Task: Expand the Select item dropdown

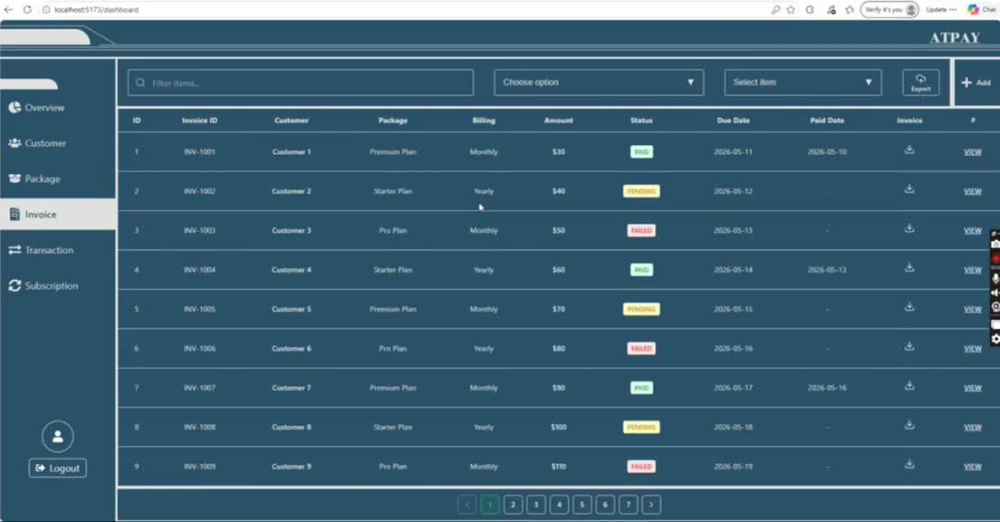Action: tap(802, 82)
